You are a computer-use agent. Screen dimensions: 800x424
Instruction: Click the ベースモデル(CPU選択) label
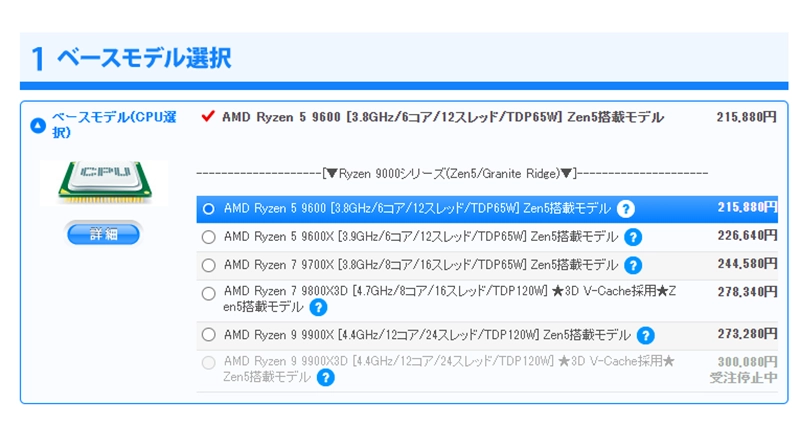tap(114, 124)
